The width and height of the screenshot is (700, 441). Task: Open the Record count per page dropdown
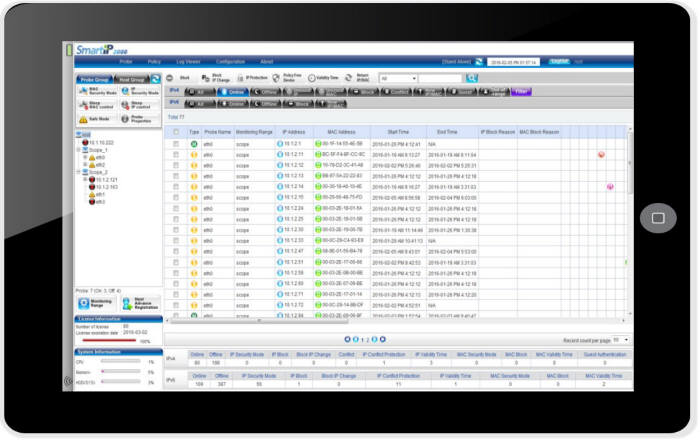621,340
